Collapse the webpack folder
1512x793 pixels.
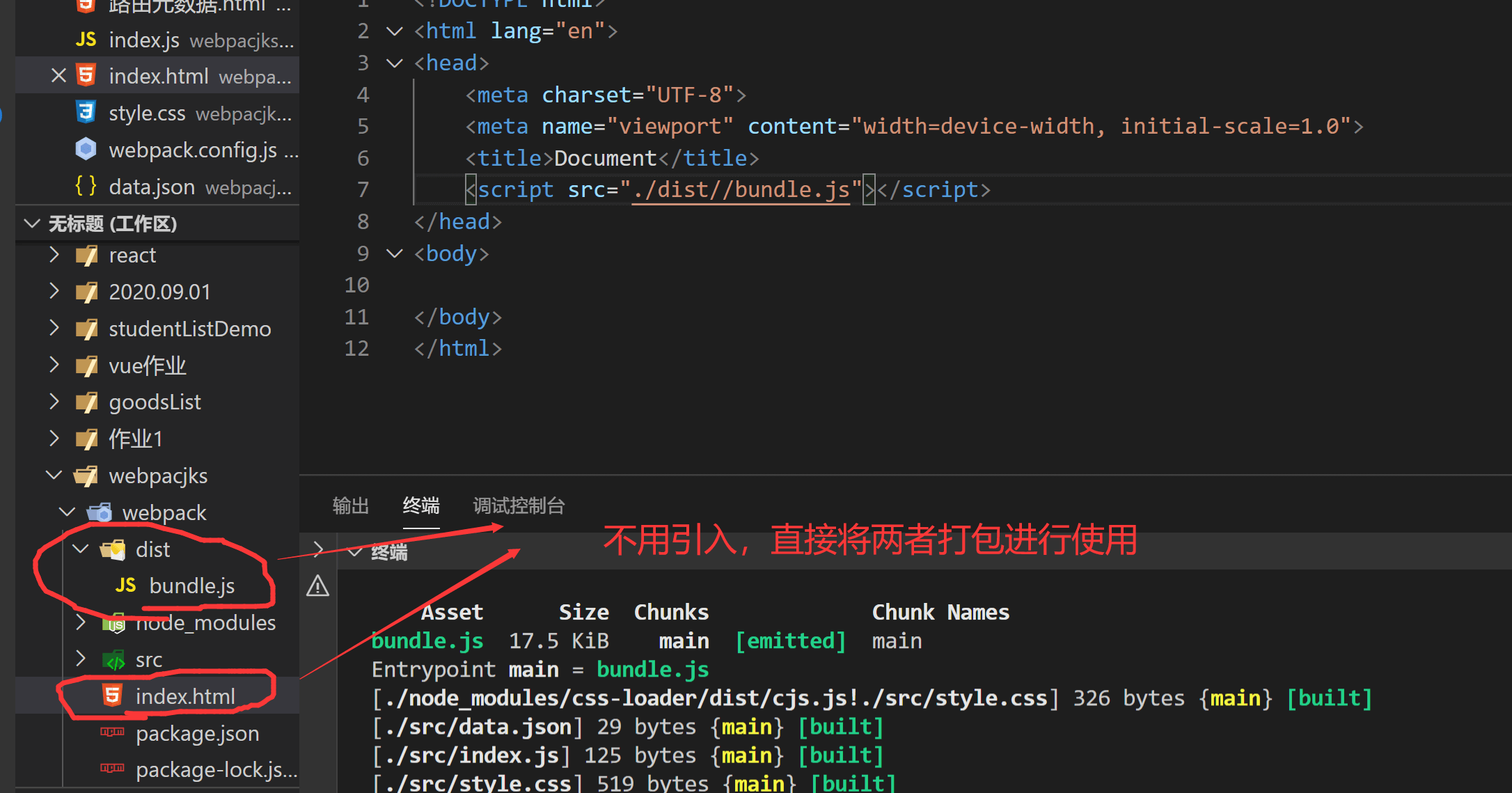[68, 512]
